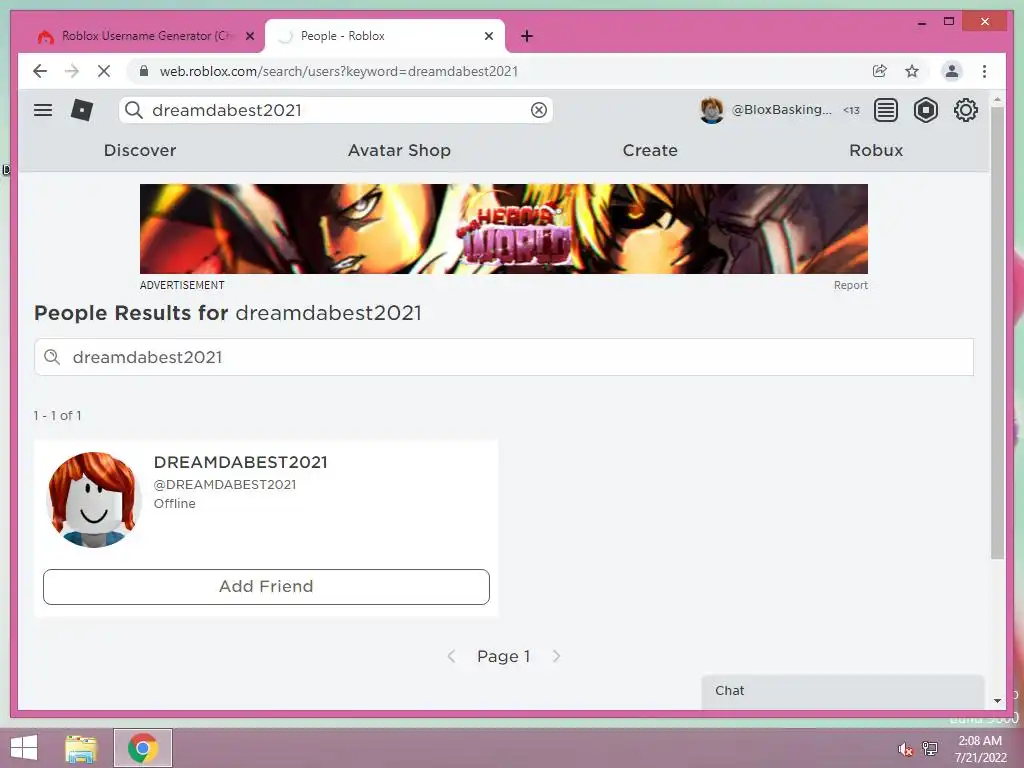Screen dimensions: 1024x768
Task: Click the scrollbar down arrow
Action: click(997, 701)
